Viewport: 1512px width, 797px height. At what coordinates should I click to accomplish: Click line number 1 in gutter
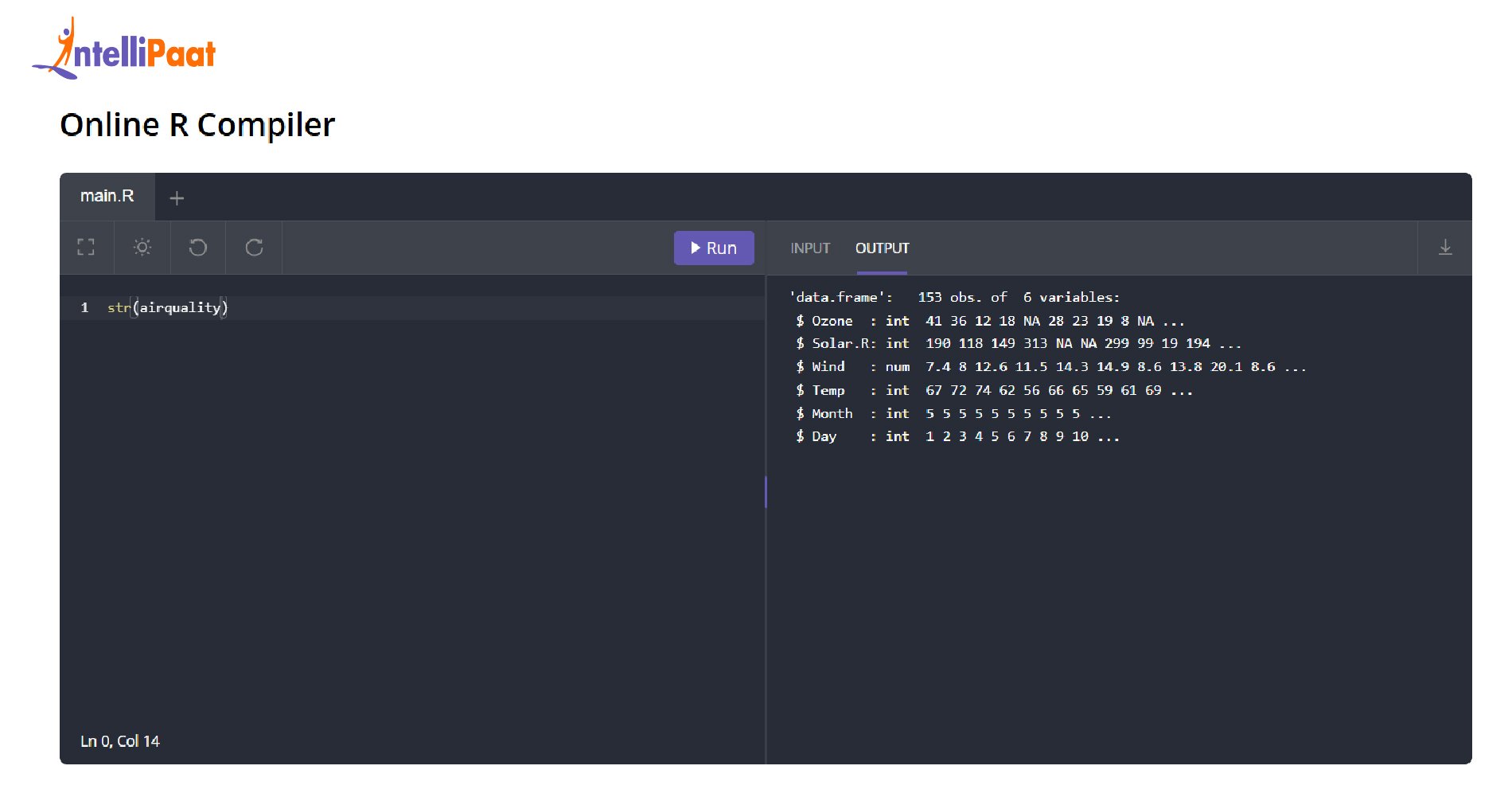(x=84, y=307)
